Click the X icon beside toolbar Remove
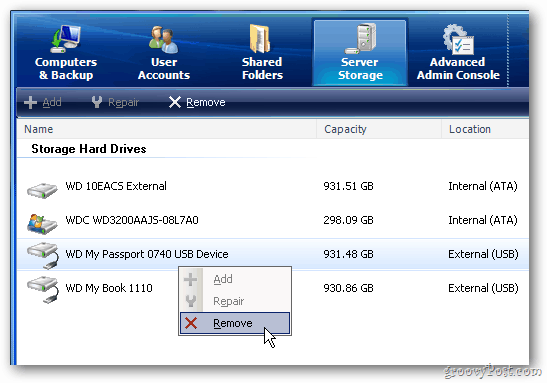 [175, 102]
